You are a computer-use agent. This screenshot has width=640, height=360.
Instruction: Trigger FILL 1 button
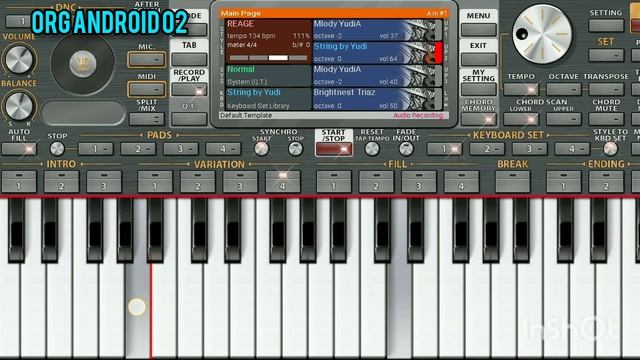[x=334, y=182]
